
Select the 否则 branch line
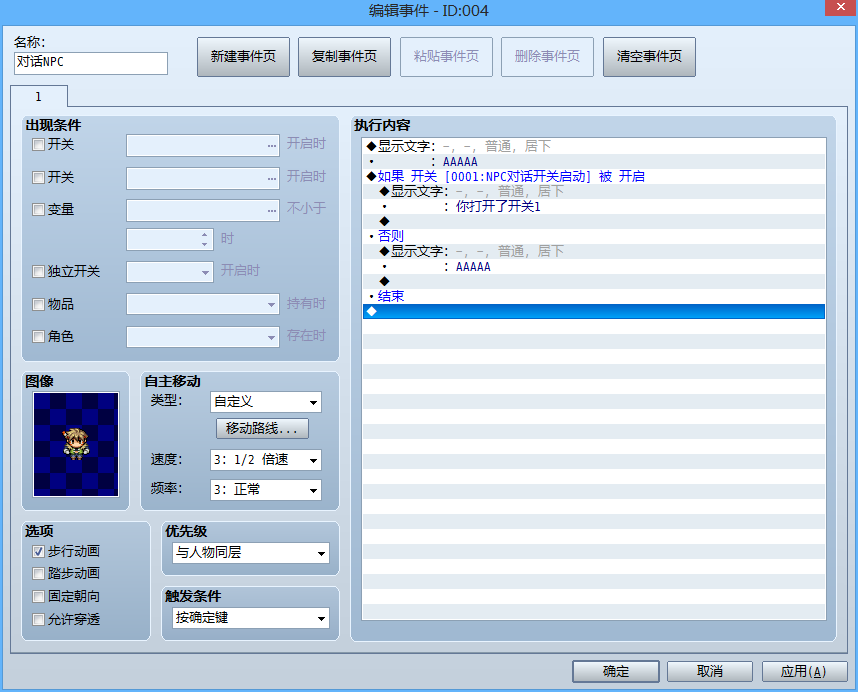[x=594, y=236]
